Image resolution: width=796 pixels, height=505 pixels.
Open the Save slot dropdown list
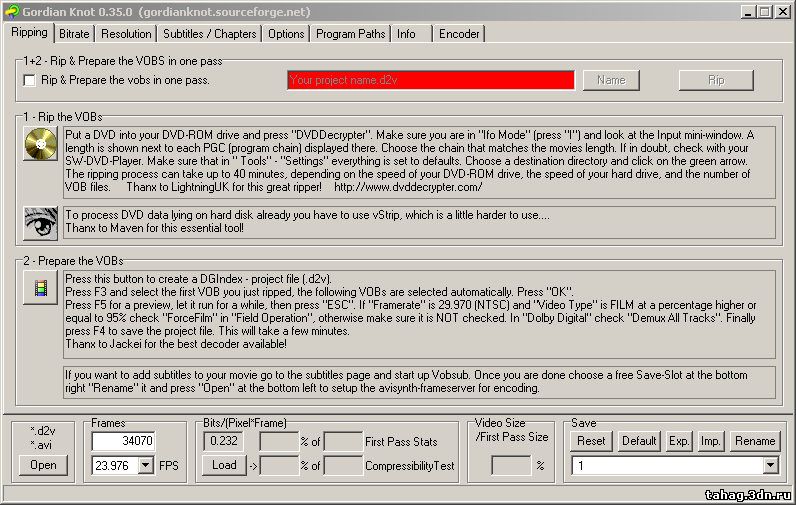coord(770,465)
